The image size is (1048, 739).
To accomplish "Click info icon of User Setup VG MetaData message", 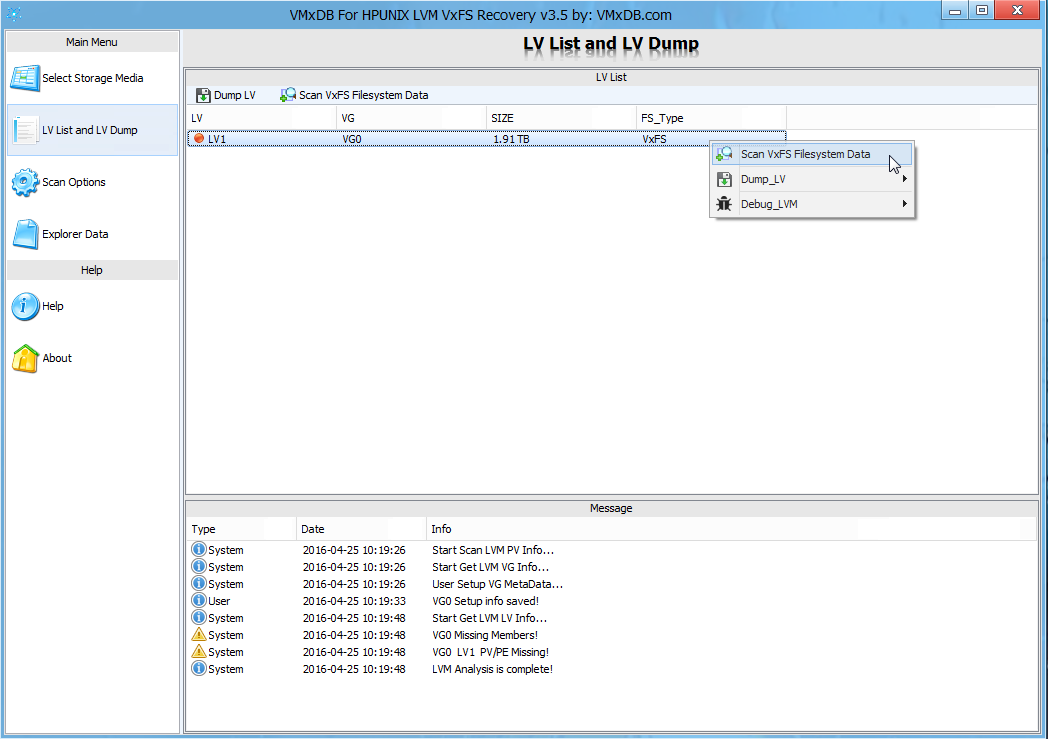I will pyautogui.click(x=199, y=583).
